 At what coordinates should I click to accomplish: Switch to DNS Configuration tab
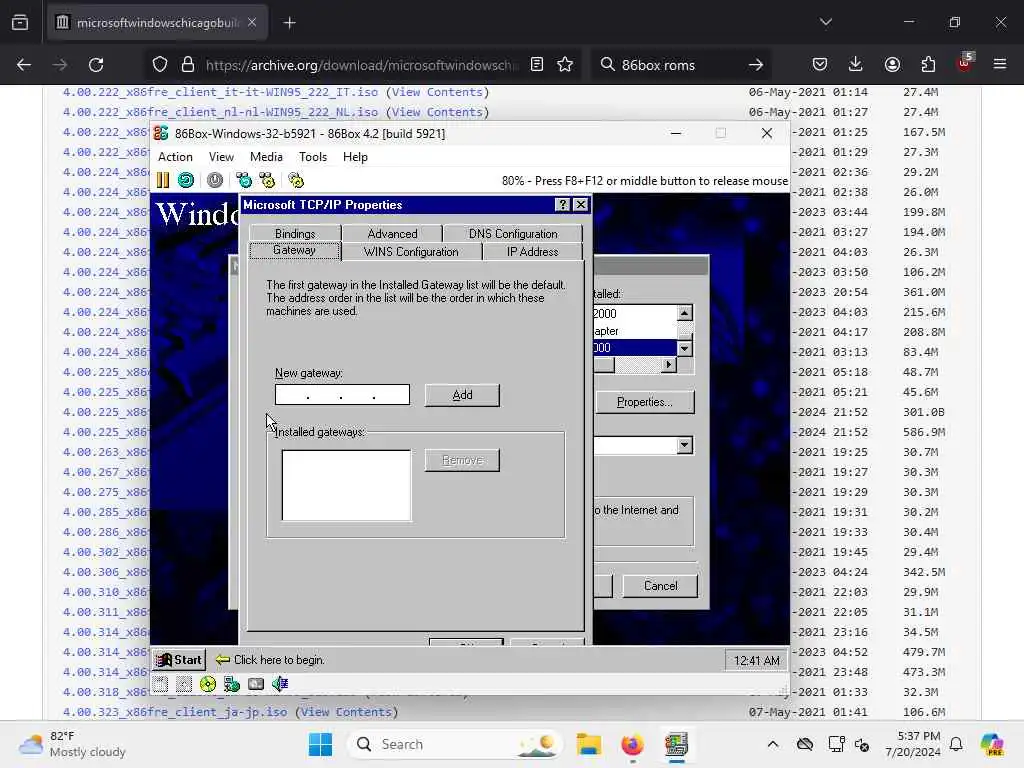513,233
